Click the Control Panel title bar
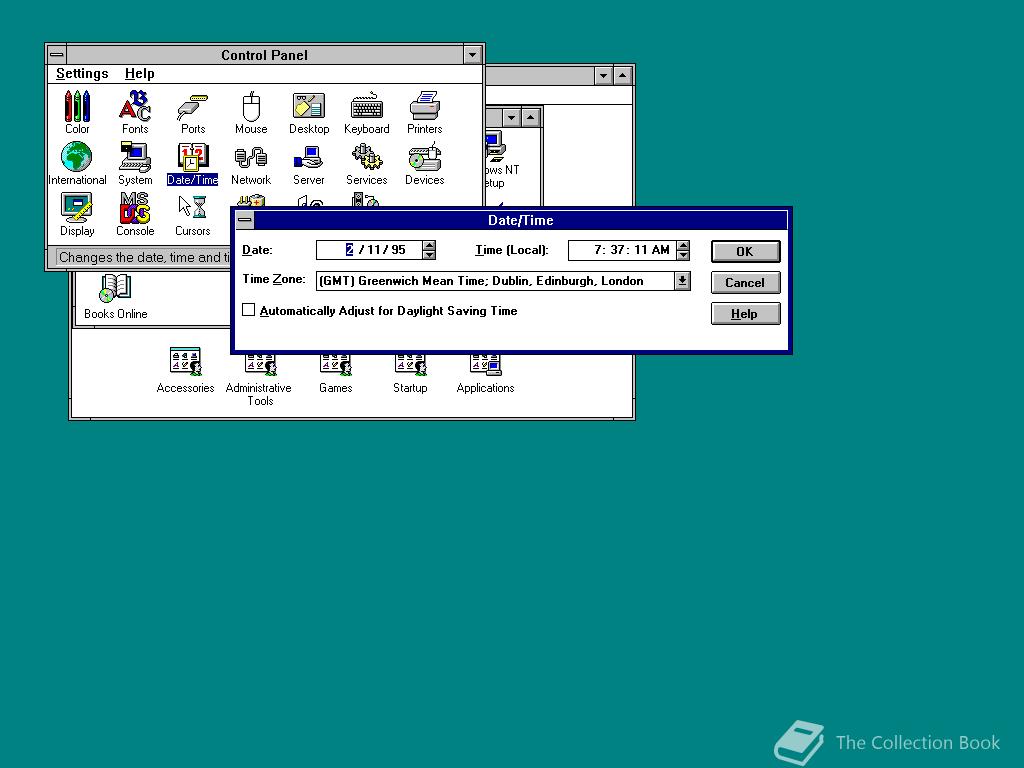1024x768 pixels. click(x=264, y=55)
